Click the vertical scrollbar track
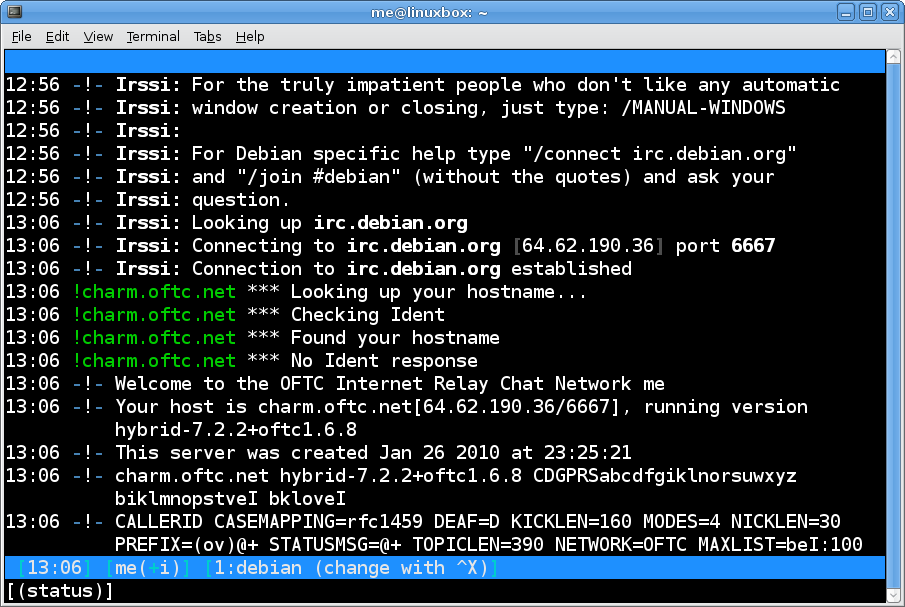 click(x=893, y=325)
